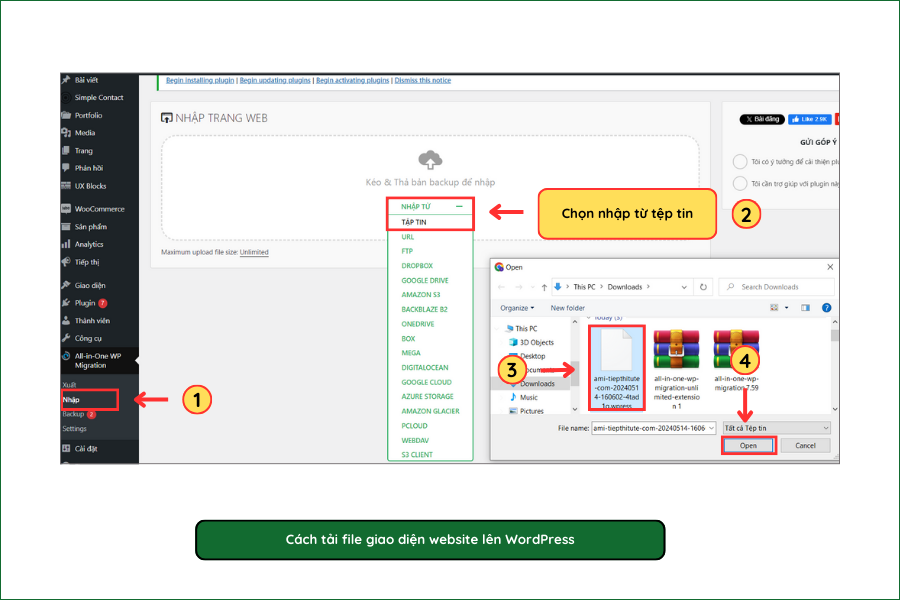Image resolution: width=900 pixels, height=600 pixels.
Task: Click the 'Begin activating plugins' link
Action: [352, 80]
